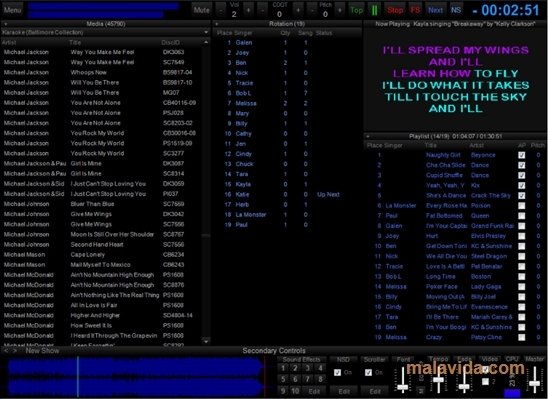Decrease CDGT value with its minus button
The width and height of the screenshot is (548, 399).
click(x=263, y=10)
